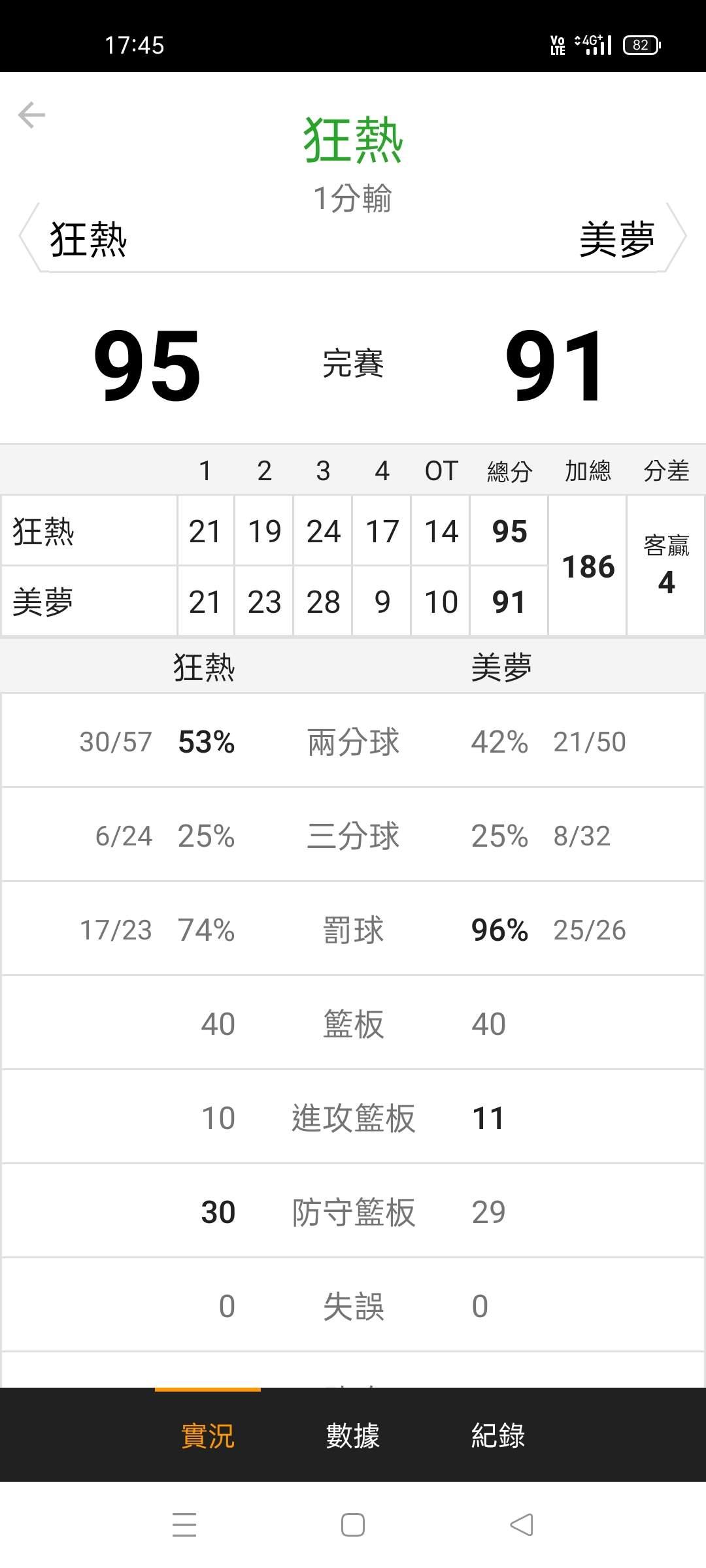Tap Android back triangle icon
The height and width of the screenshot is (1568, 706).
tap(522, 1525)
